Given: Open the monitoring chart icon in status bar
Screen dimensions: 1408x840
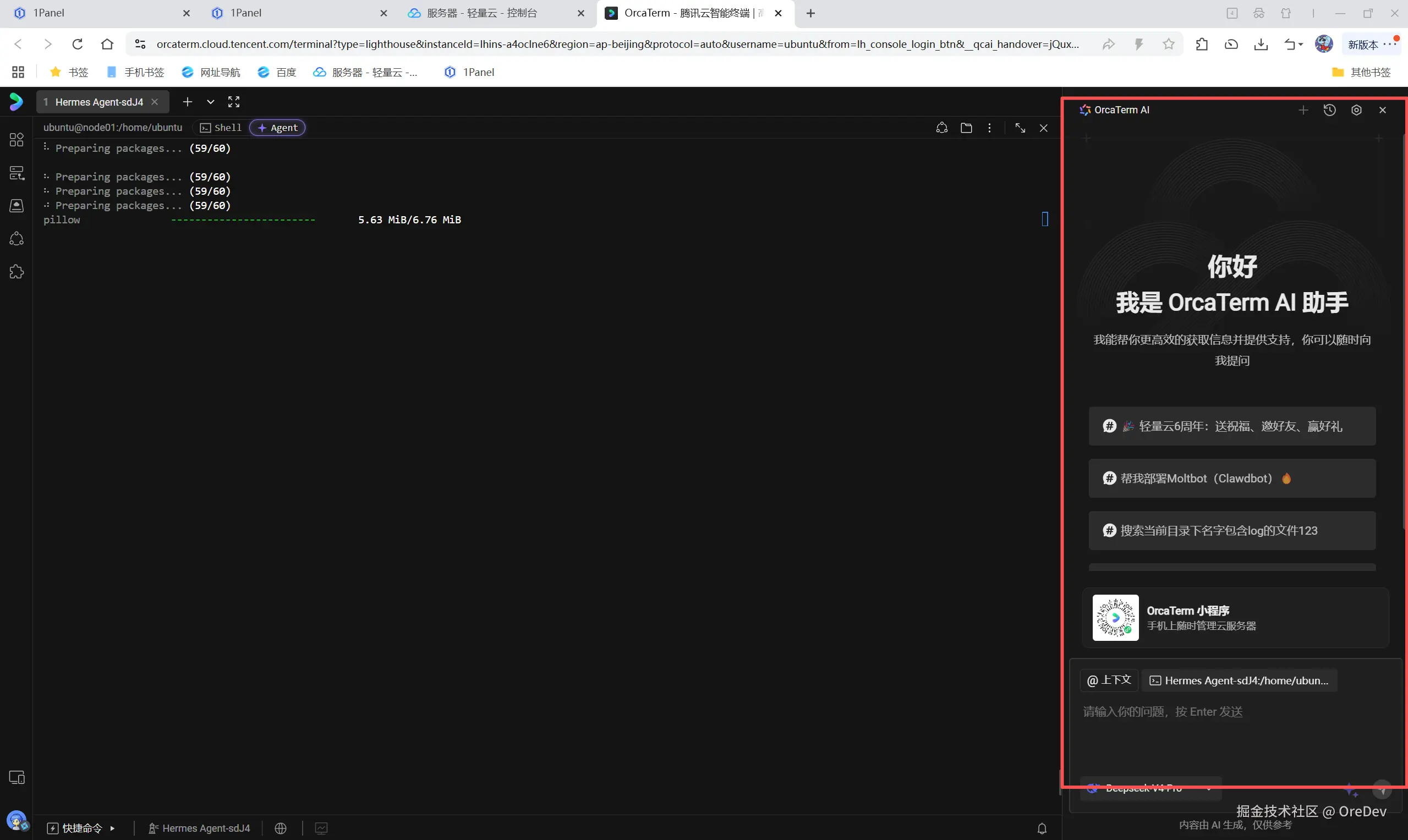Looking at the screenshot, I should (321, 828).
